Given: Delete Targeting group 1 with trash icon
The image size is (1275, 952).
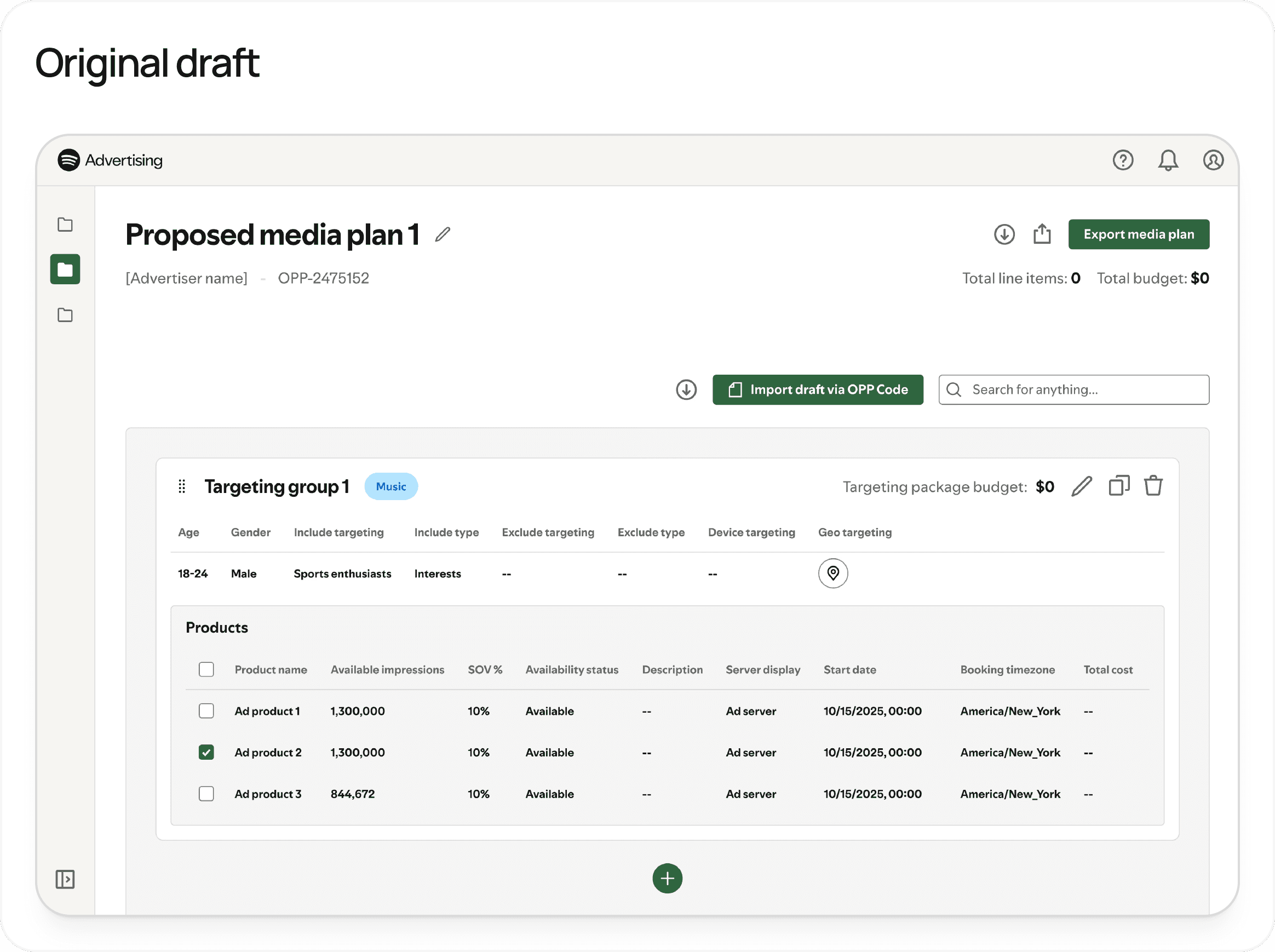Looking at the screenshot, I should (1153, 486).
